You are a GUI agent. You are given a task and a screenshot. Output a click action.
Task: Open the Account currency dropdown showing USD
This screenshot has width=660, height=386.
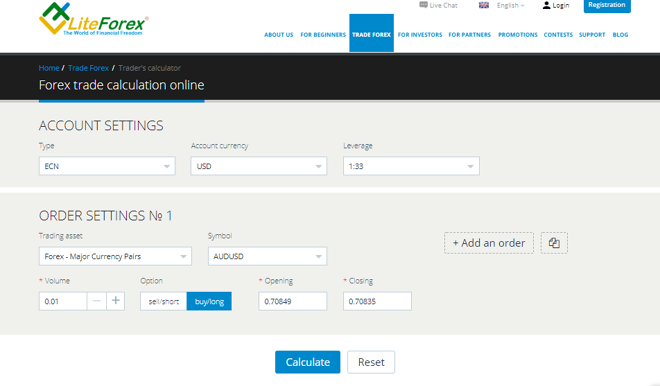click(x=259, y=166)
